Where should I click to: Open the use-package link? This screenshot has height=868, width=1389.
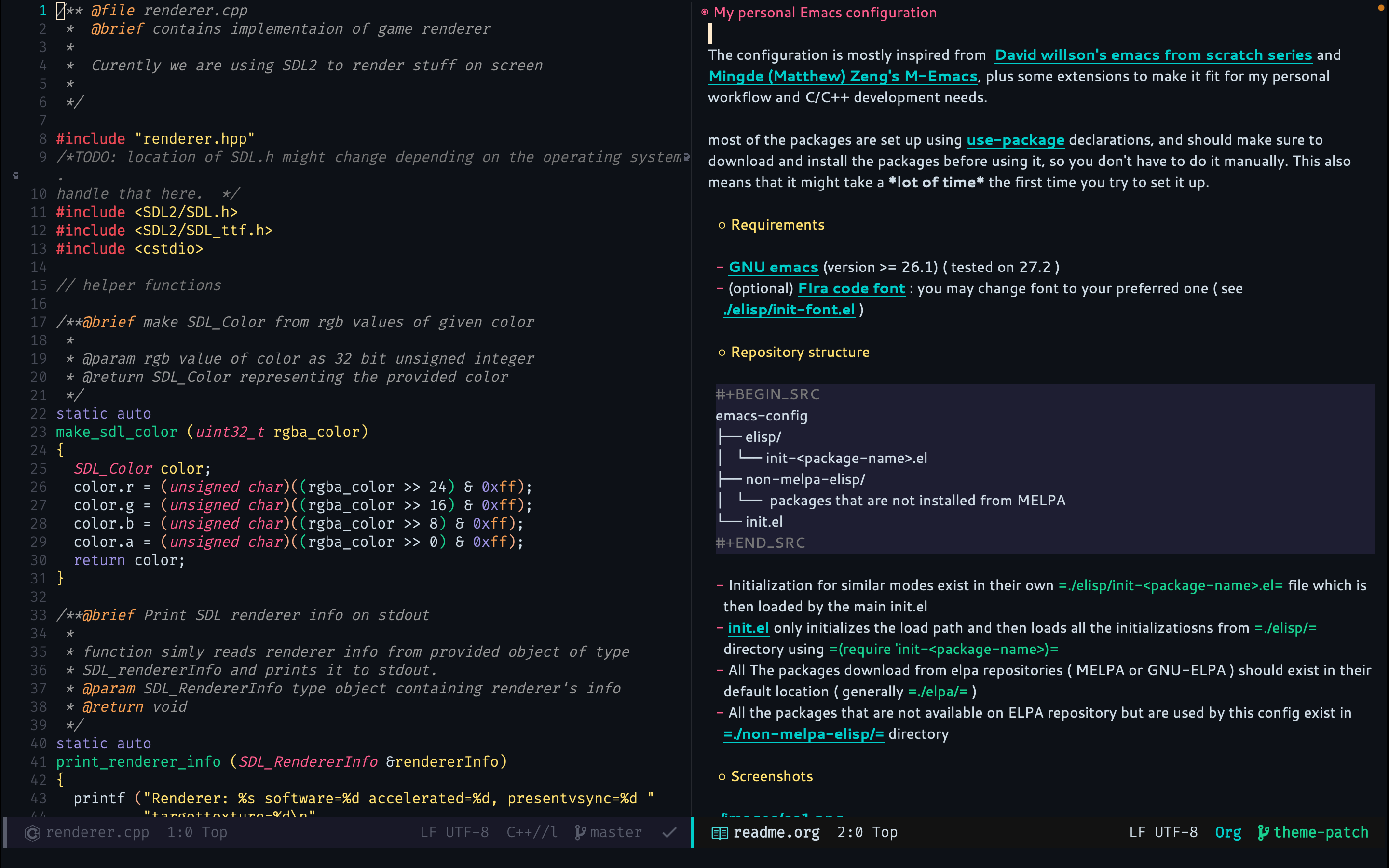(x=1015, y=140)
